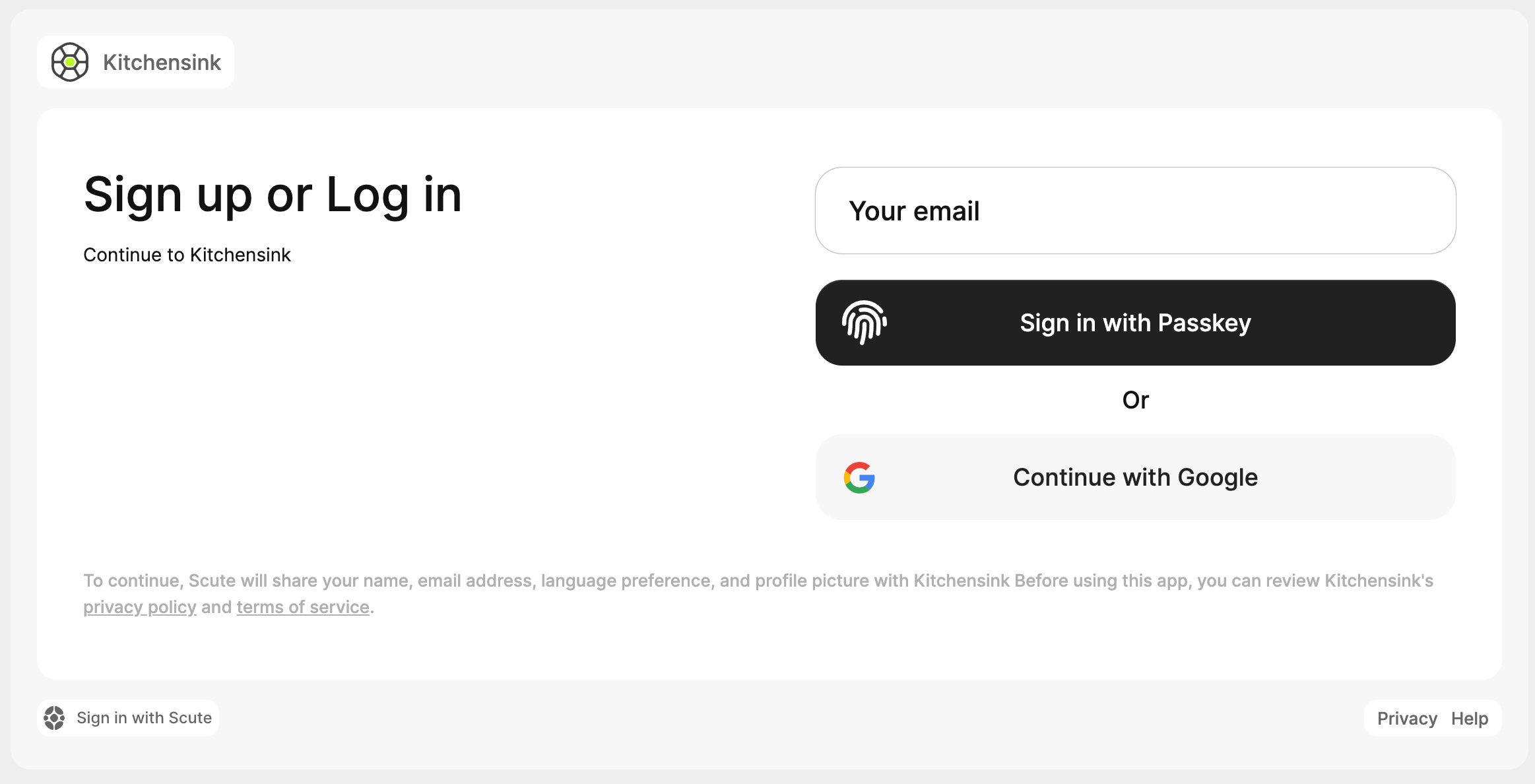Click the Or divider text
1535x784 pixels.
tap(1135, 400)
